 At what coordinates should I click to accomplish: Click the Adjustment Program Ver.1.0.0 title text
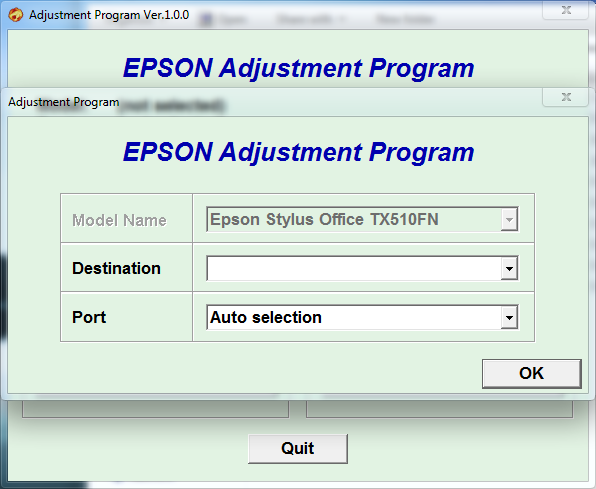(109, 15)
